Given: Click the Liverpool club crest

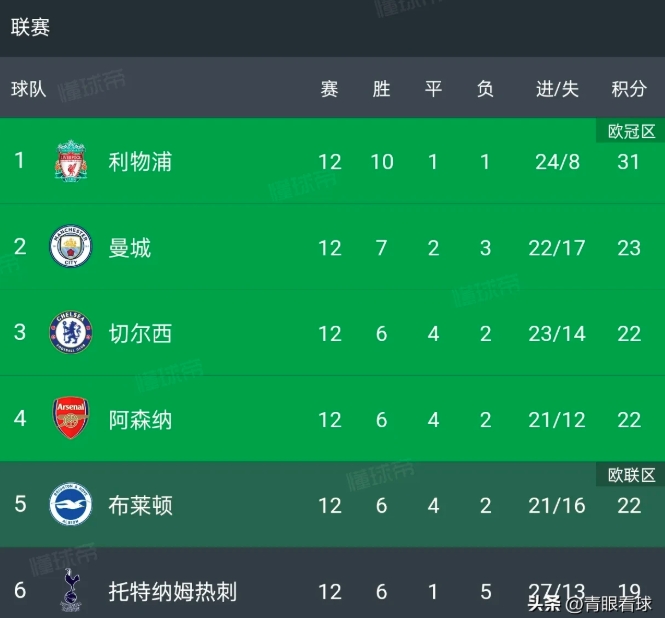Looking at the screenshot, I should click(71, 162).
